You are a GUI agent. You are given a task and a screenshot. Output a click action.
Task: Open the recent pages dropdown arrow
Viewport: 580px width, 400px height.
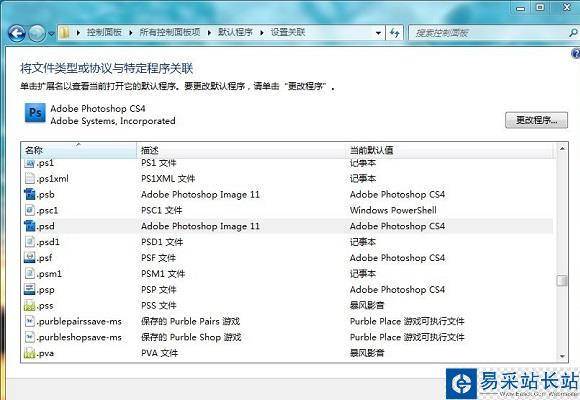(51, 34)
